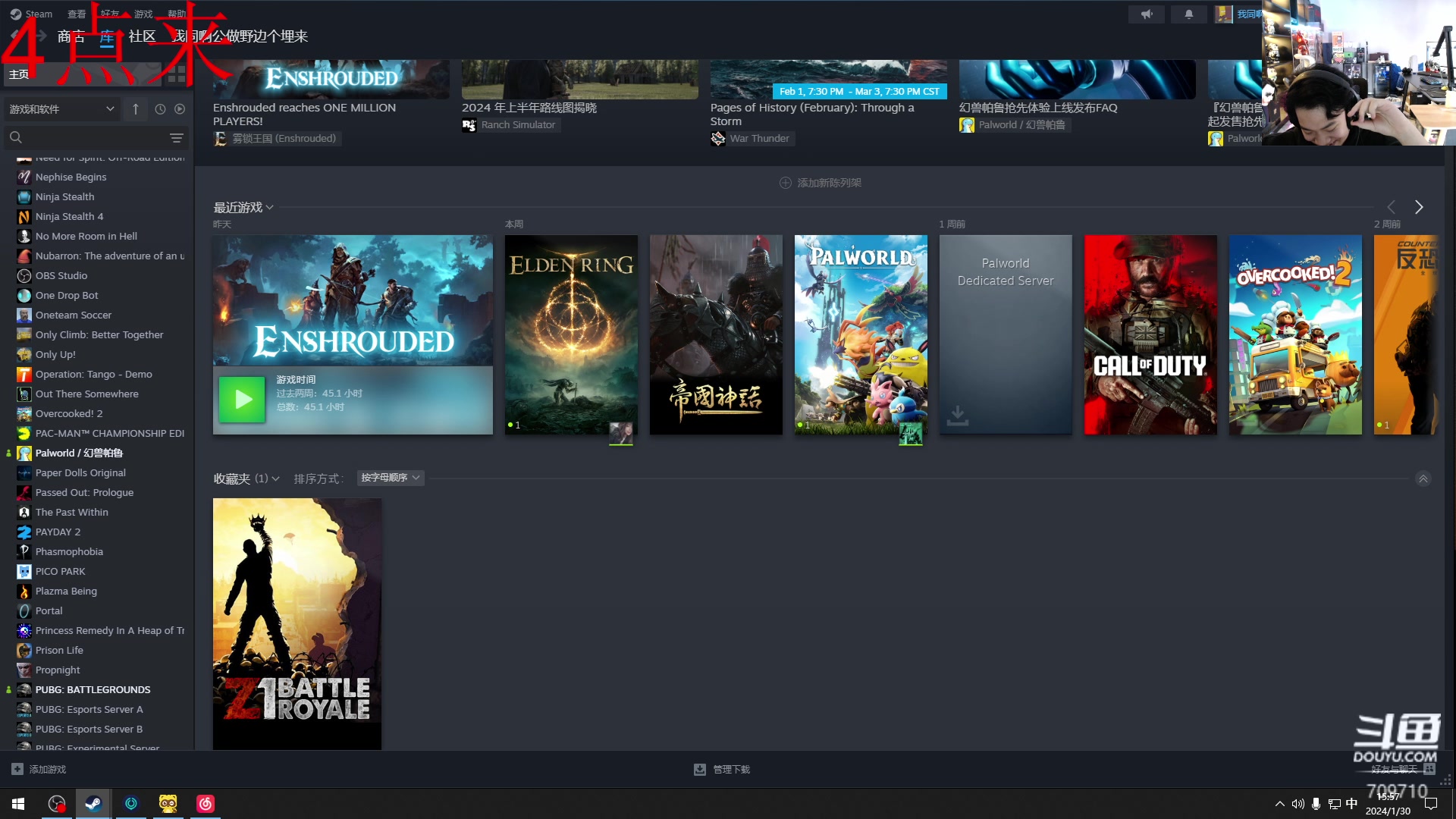The width and height of the screenshot is (1456, 819).
Task: Toggle the ascending sort arrow button
Action: click(136, 109)
